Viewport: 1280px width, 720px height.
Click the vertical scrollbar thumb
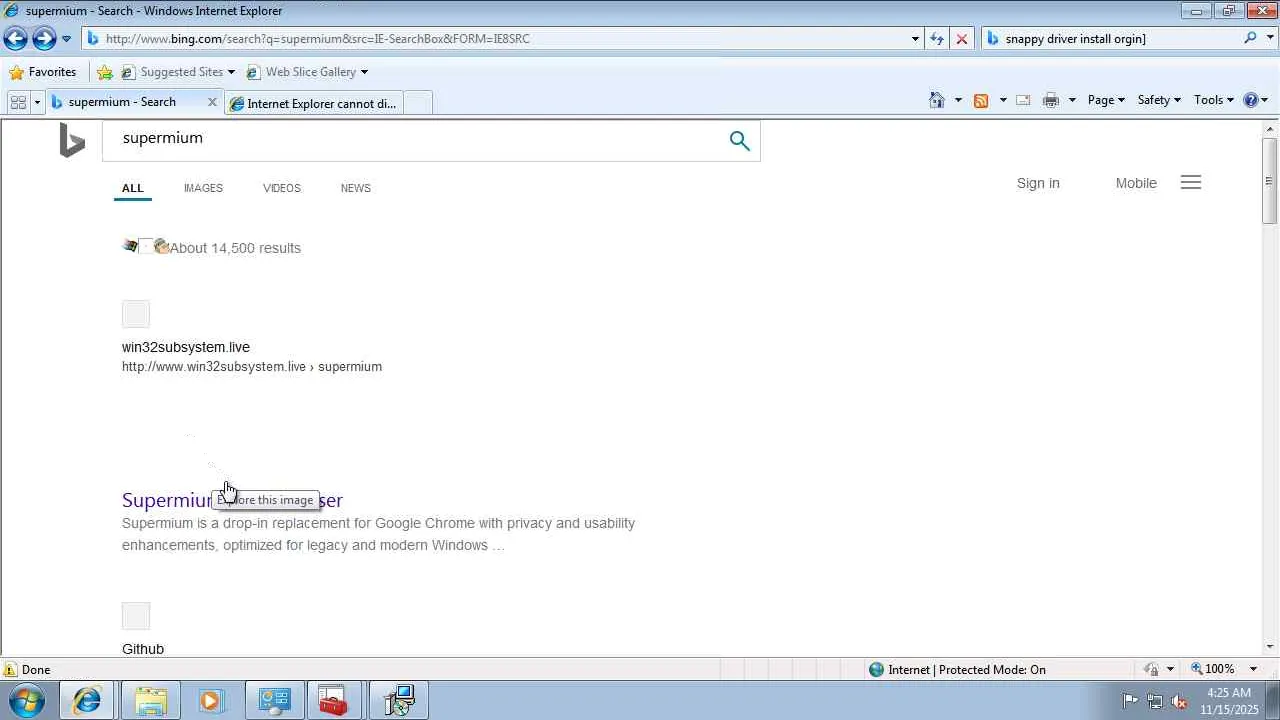(1270, 180)
